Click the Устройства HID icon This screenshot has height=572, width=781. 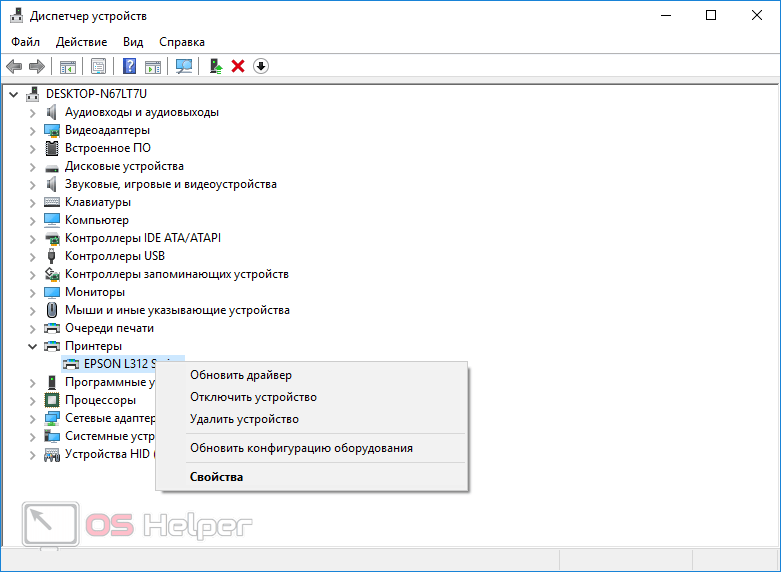point(52,454)
